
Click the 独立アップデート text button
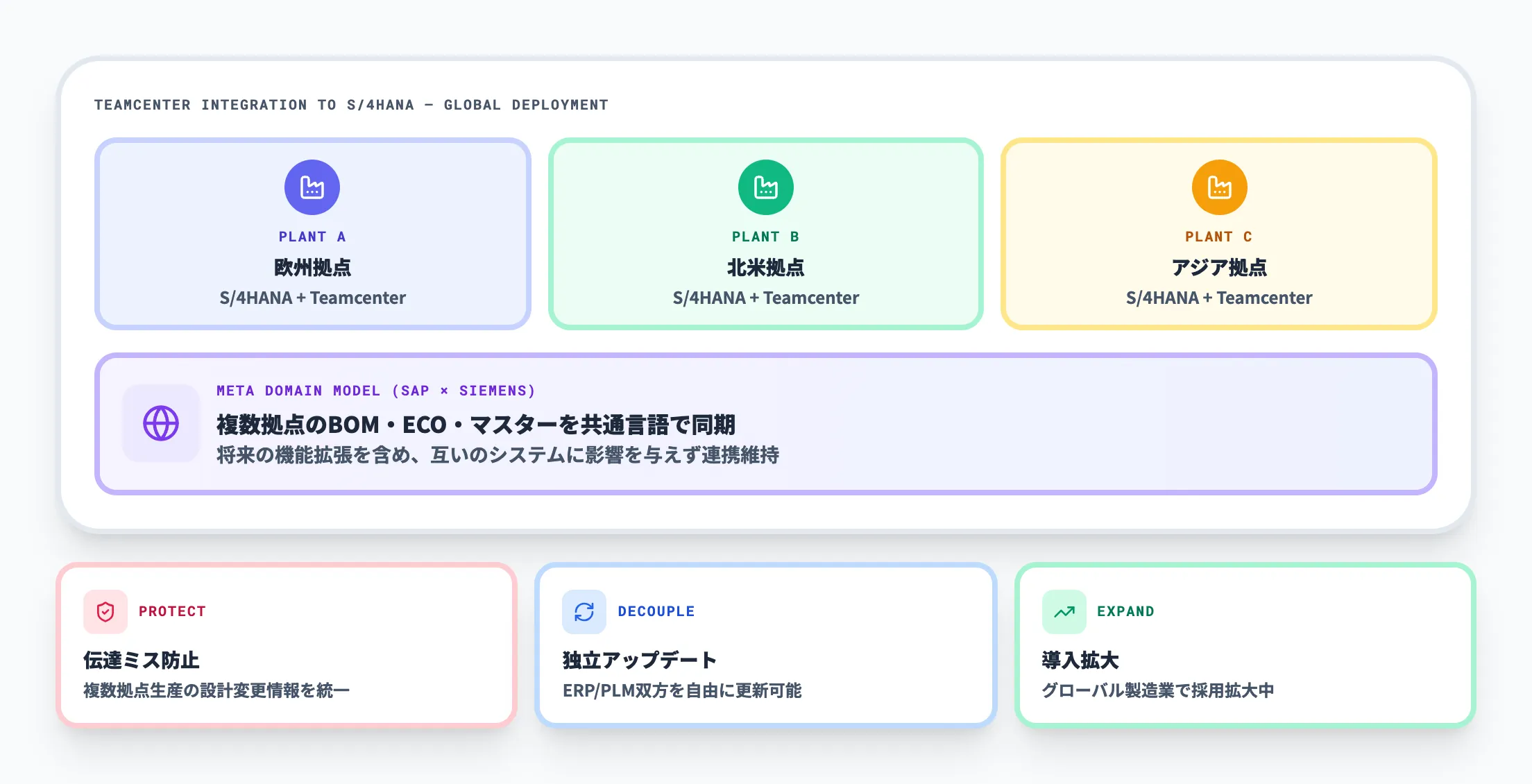pos(638,661)
